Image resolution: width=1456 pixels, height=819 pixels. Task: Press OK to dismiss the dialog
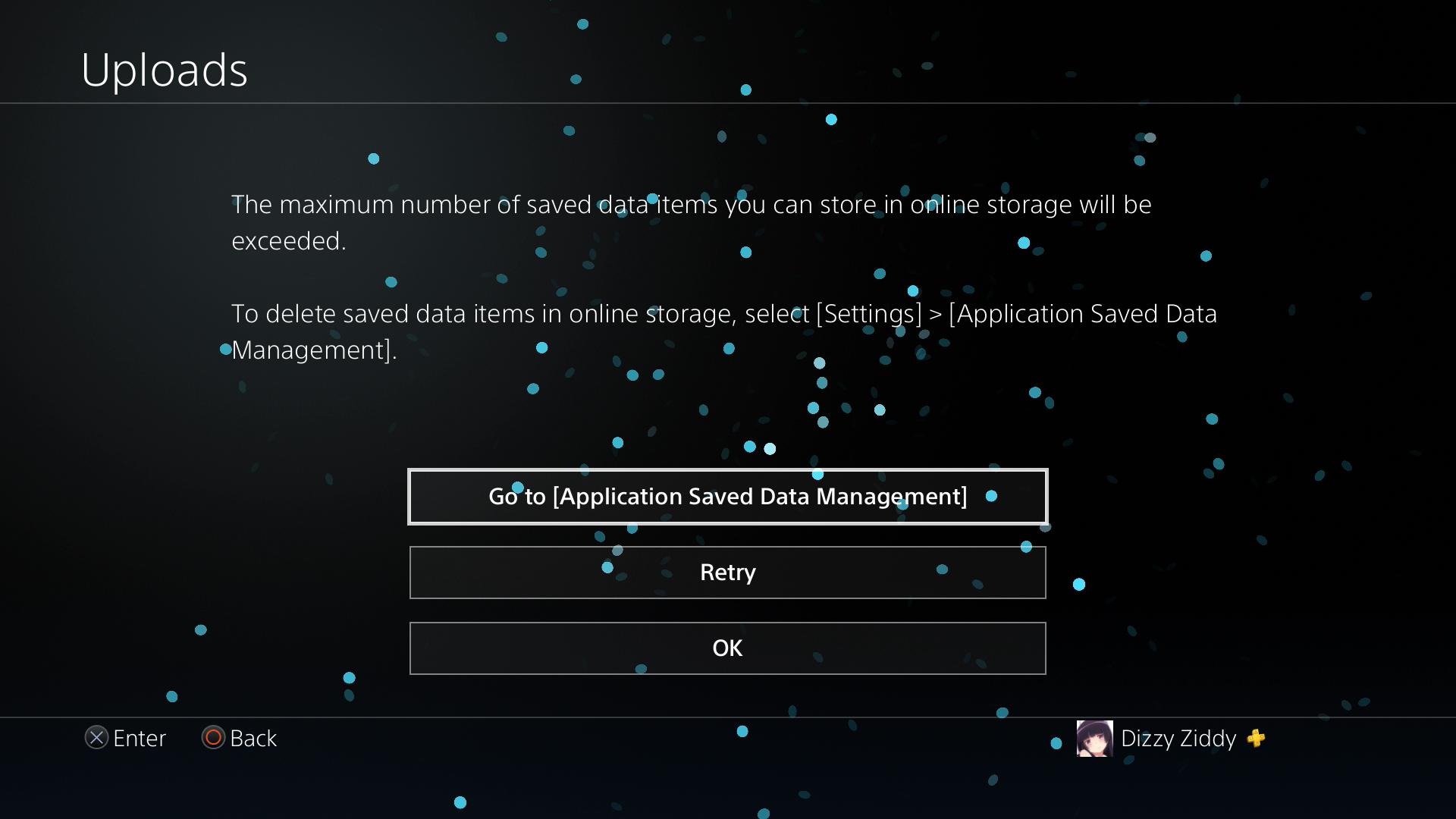coord(727,647)
